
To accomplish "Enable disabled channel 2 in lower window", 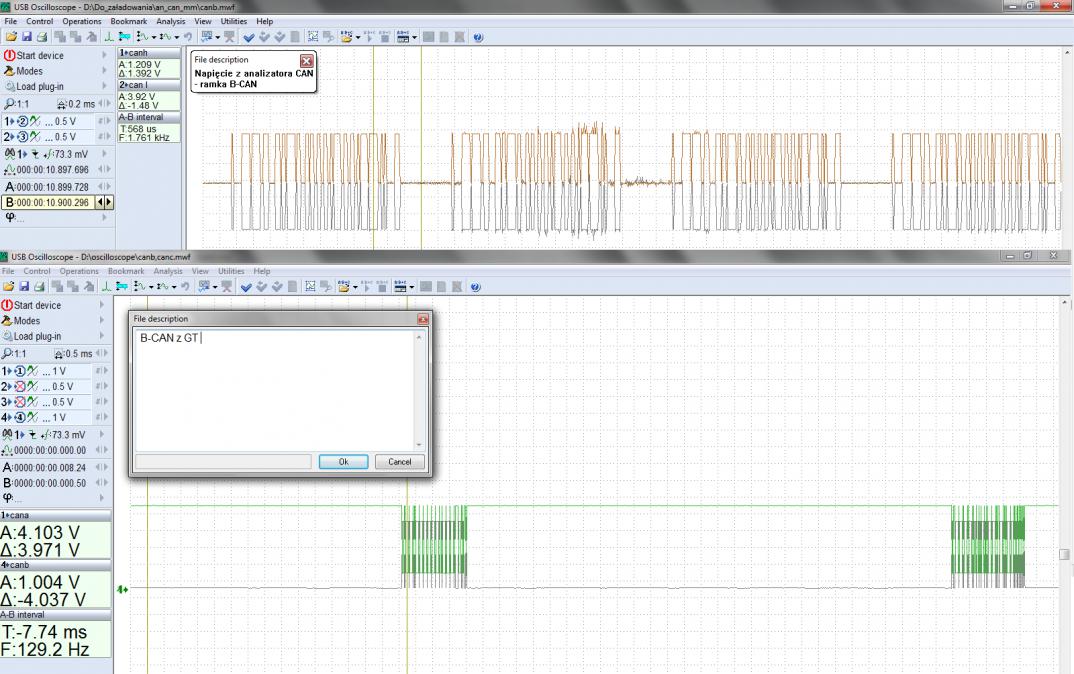I will click(x=20, y=386).
